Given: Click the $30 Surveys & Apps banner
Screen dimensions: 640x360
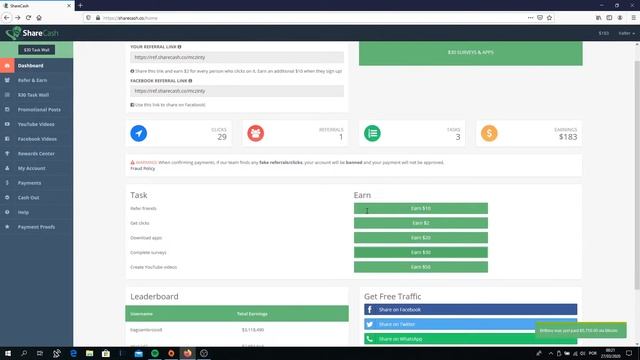Looking at the screenshot, I should click(x=471, y=53).
